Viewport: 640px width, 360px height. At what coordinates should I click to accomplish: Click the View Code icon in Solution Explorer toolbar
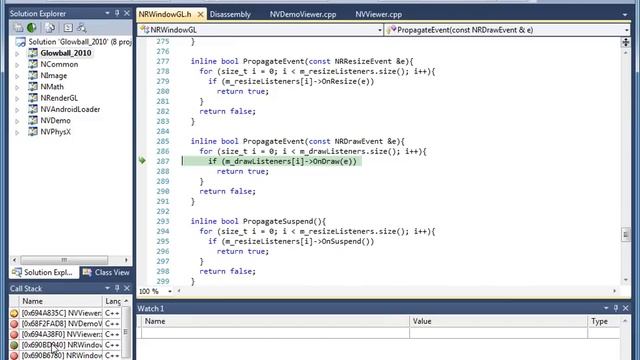tap(68, 28)
